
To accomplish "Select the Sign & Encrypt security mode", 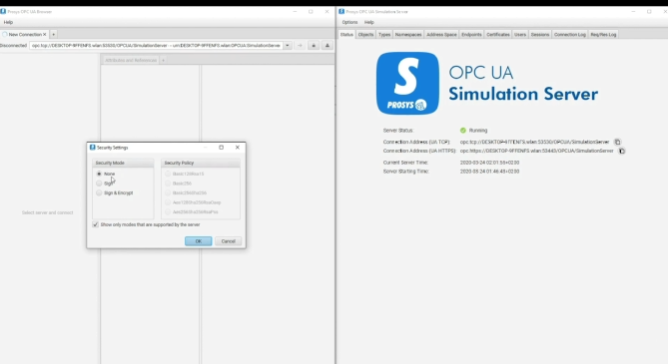I will (x=99, y=193).
